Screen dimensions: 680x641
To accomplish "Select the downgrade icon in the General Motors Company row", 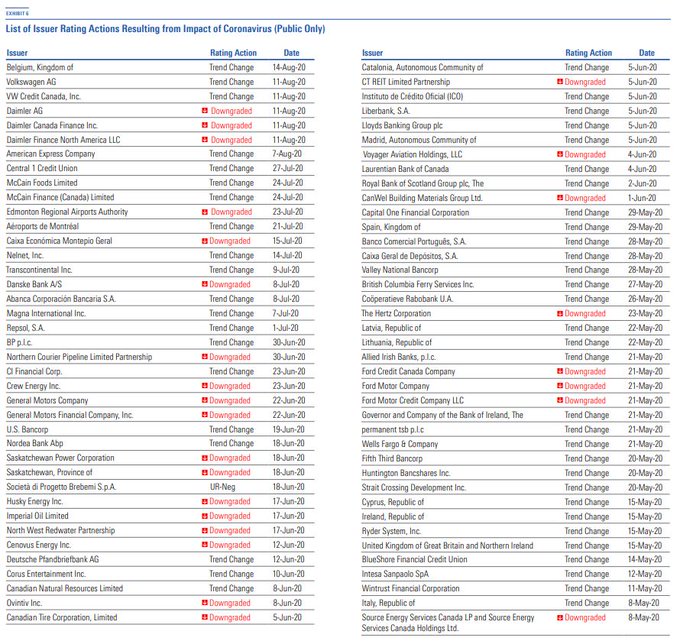I will 205,400.
